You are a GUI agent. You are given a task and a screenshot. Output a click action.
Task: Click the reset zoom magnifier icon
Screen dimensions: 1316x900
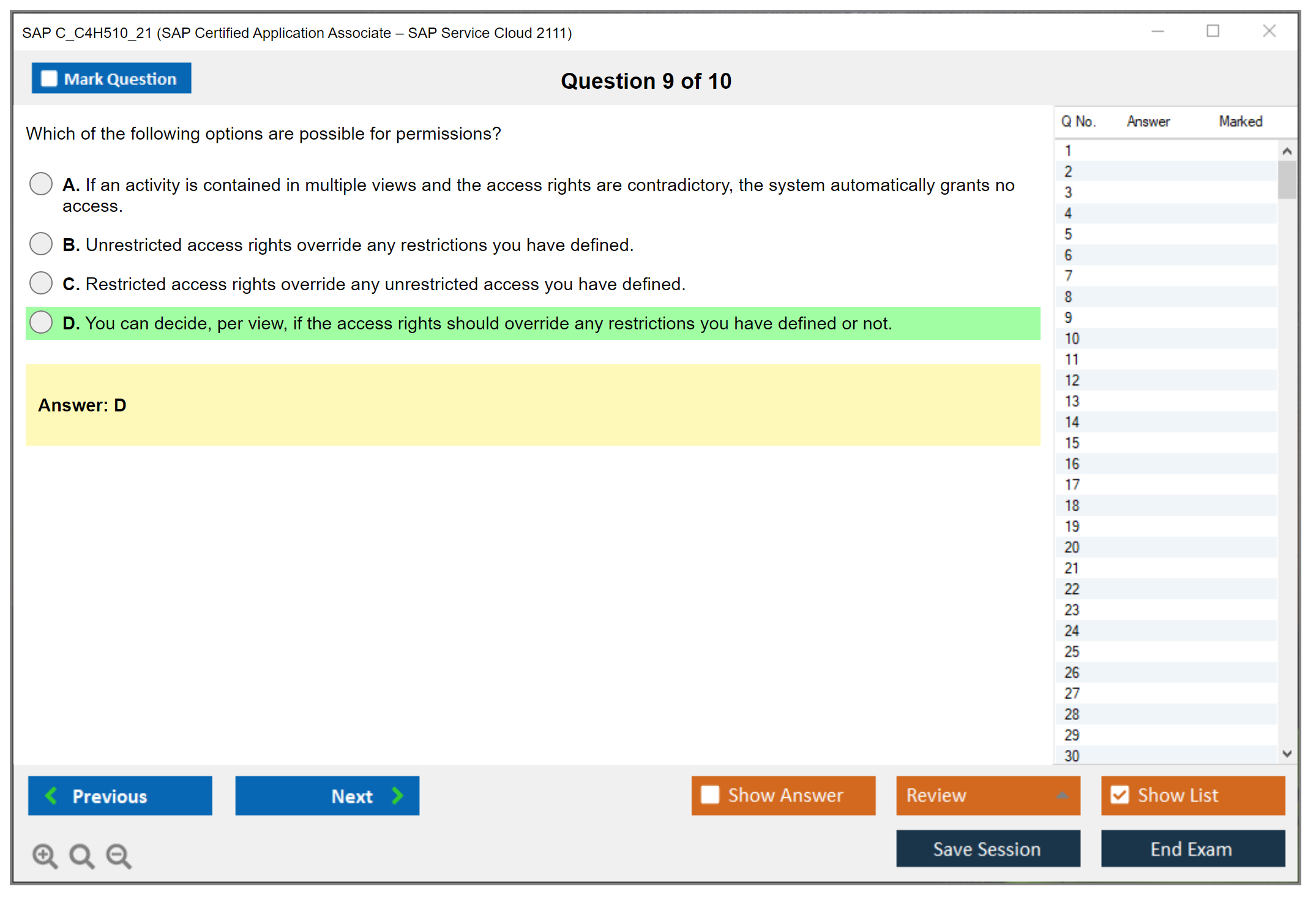pyautogui.click(x=81, y=855)
